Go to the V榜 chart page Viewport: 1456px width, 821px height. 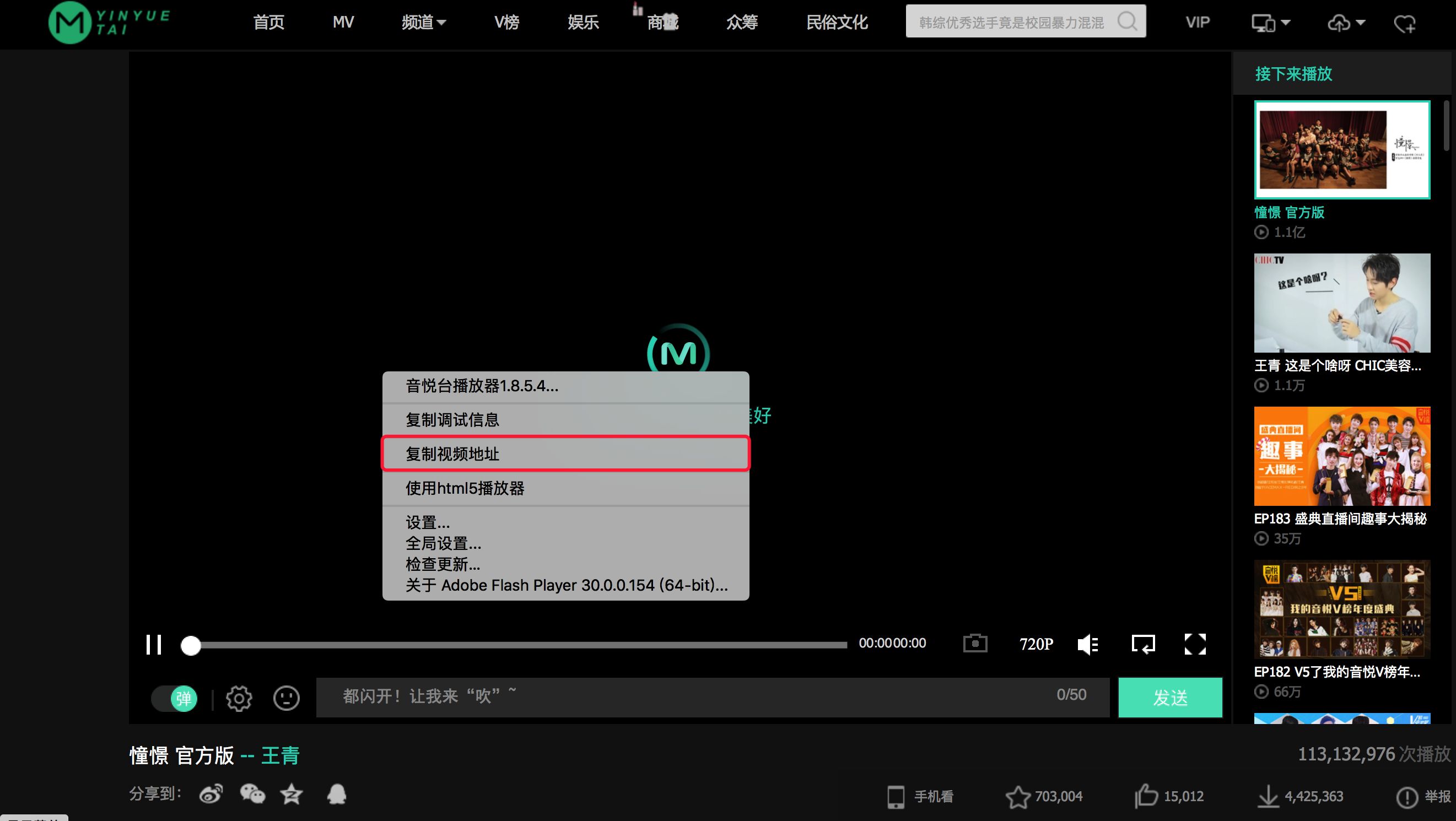tap(506, 23)
